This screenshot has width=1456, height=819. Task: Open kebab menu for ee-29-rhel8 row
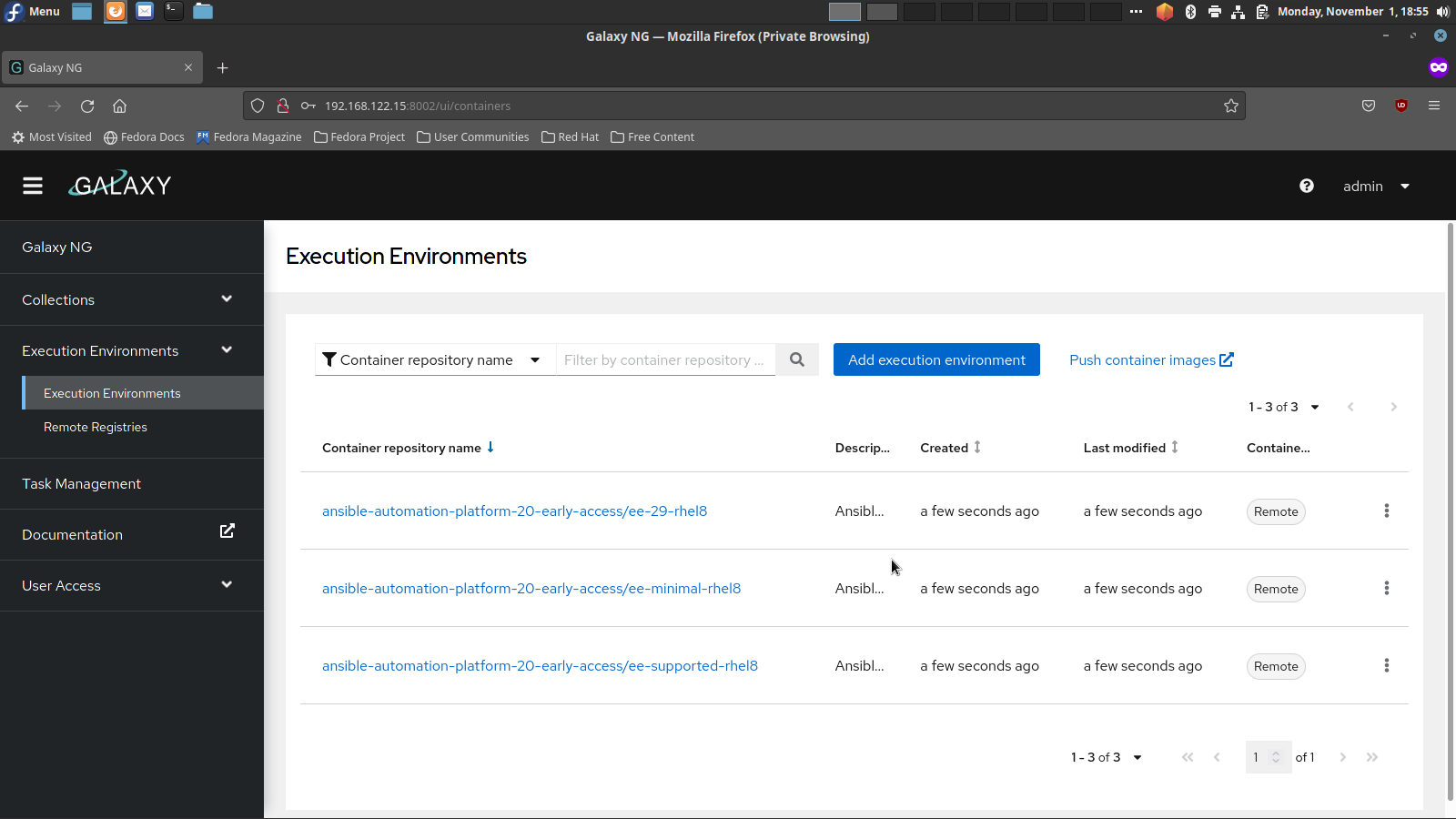[x=1386, y=511]
